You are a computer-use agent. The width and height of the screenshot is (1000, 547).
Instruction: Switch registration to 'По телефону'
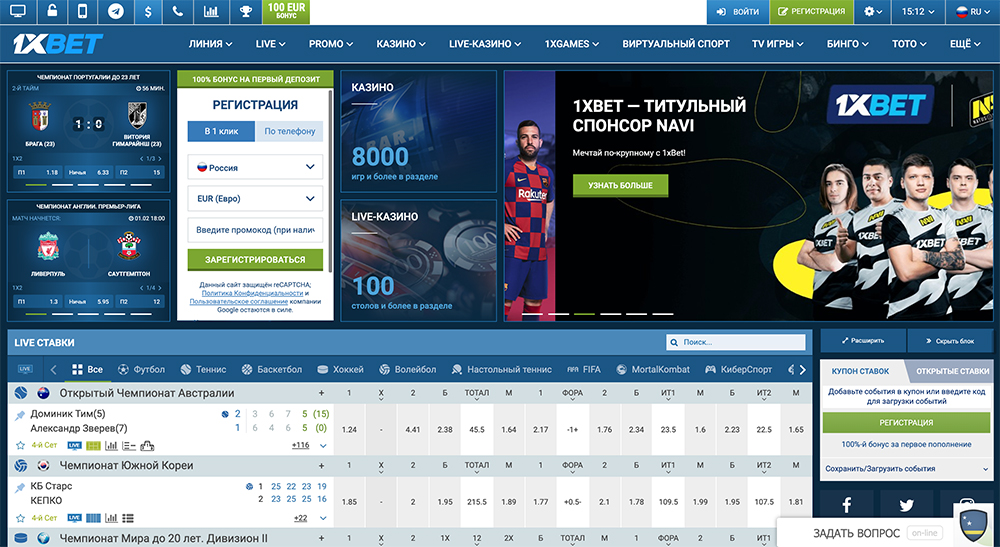click(x=289, y=131)
